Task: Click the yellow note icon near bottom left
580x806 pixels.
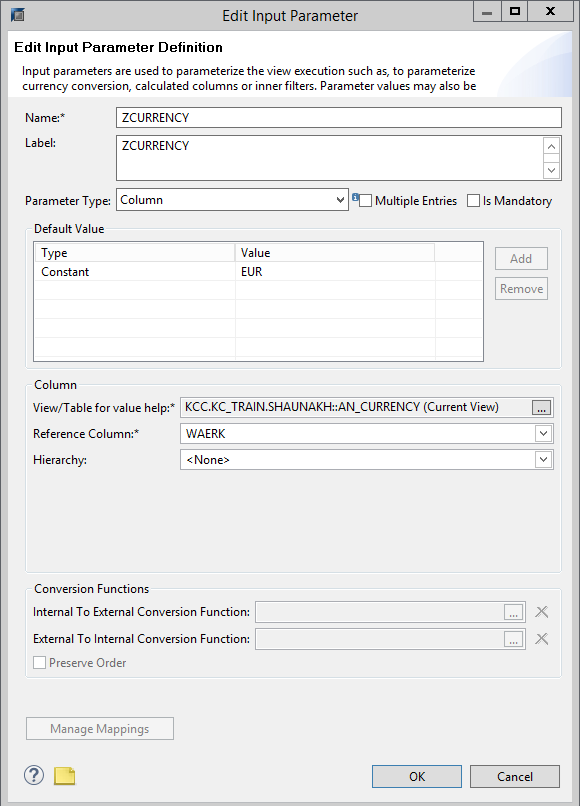Action: click(64, 775)
